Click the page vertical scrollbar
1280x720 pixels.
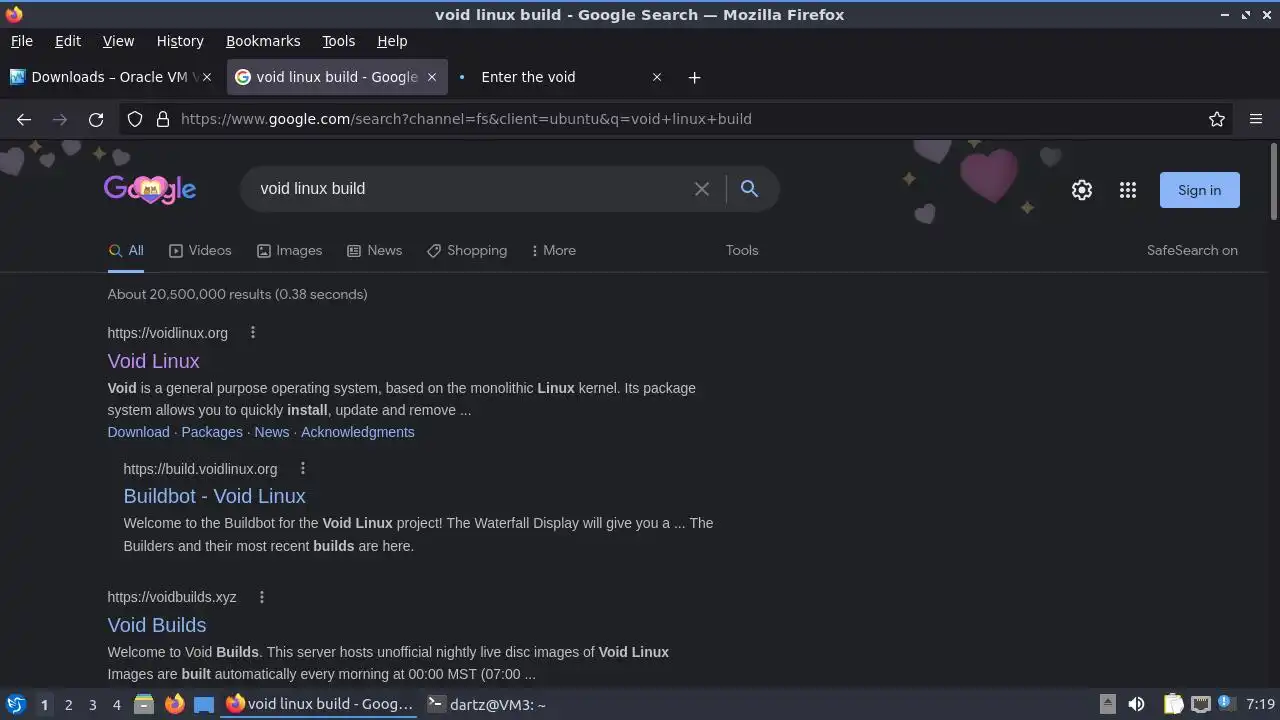click(1273, 180)
